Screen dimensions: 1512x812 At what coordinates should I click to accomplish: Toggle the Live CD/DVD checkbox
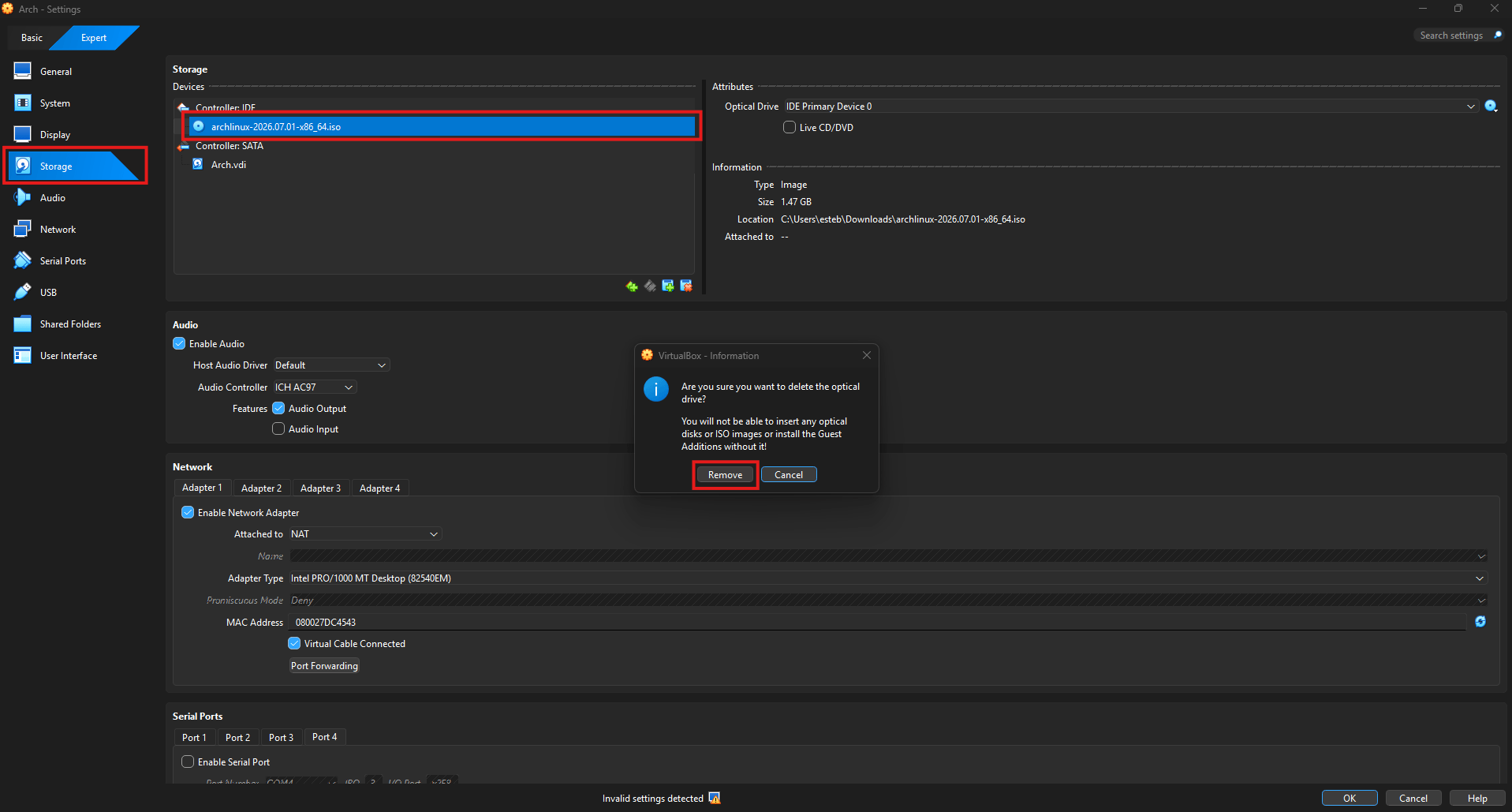click(790, 127)
